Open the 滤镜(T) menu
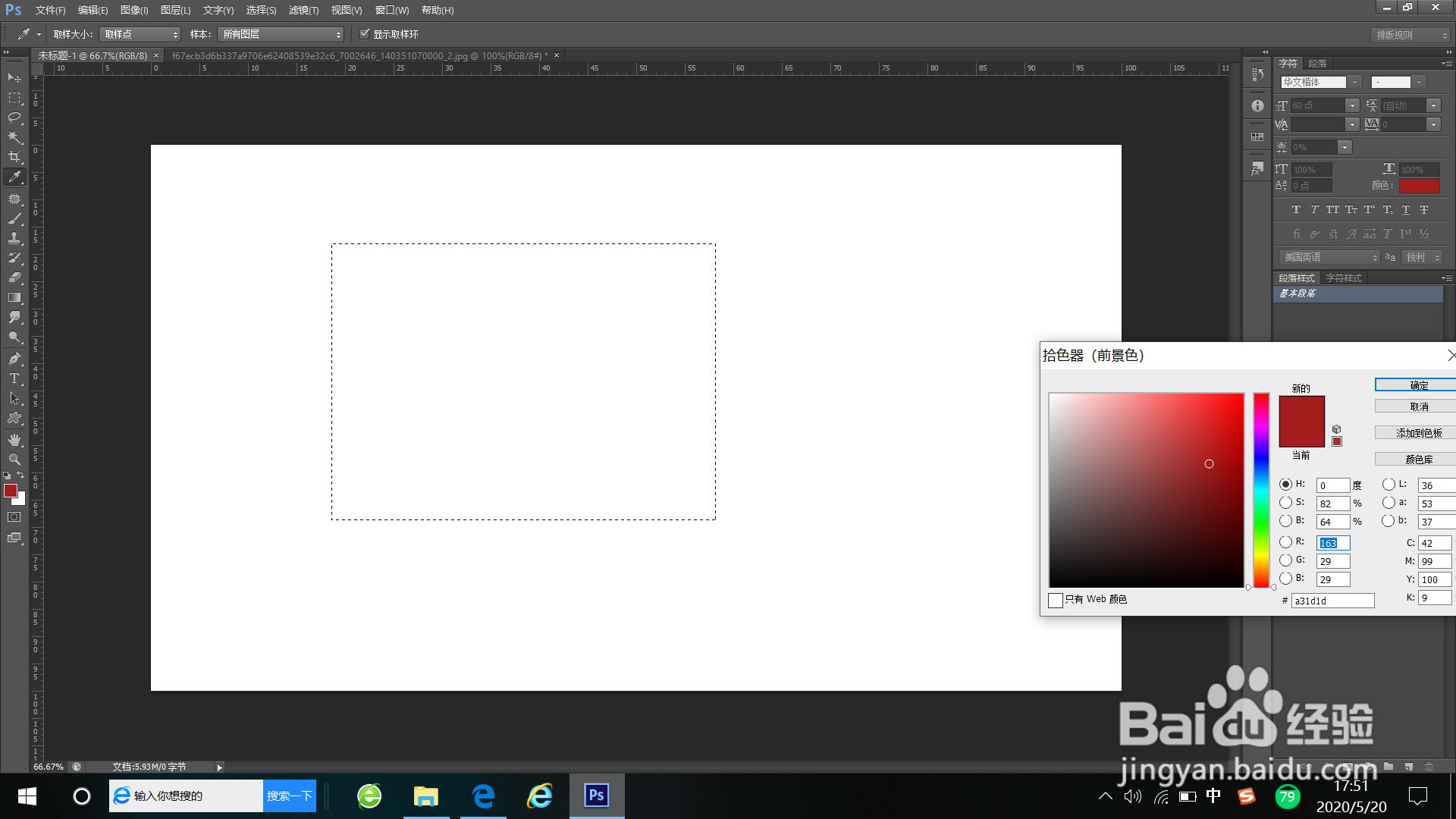Image resolution: width=1456 pixels, height=819 pixels. pos(303,10)
